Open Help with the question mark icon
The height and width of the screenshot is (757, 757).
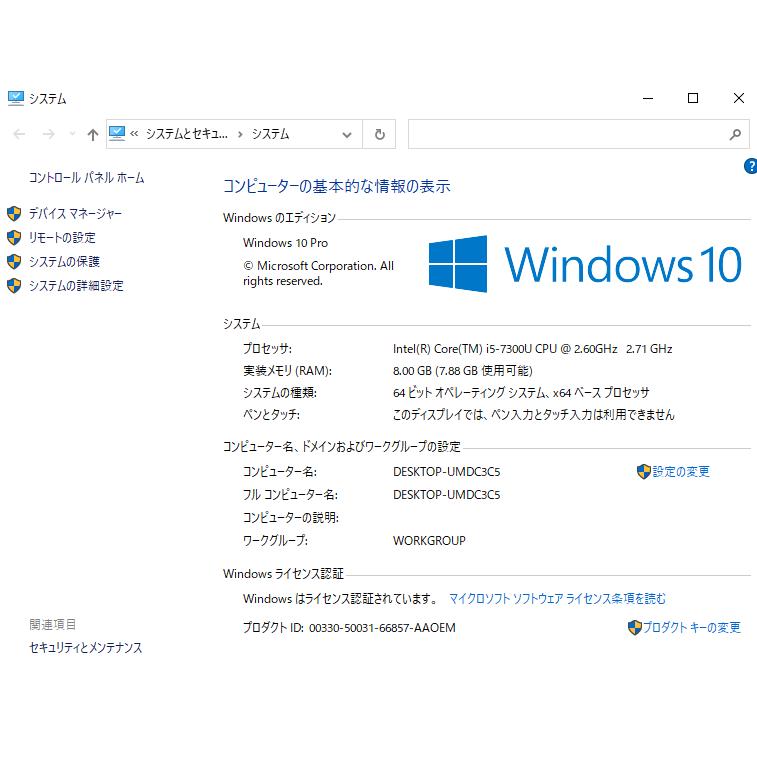(750, 166)
